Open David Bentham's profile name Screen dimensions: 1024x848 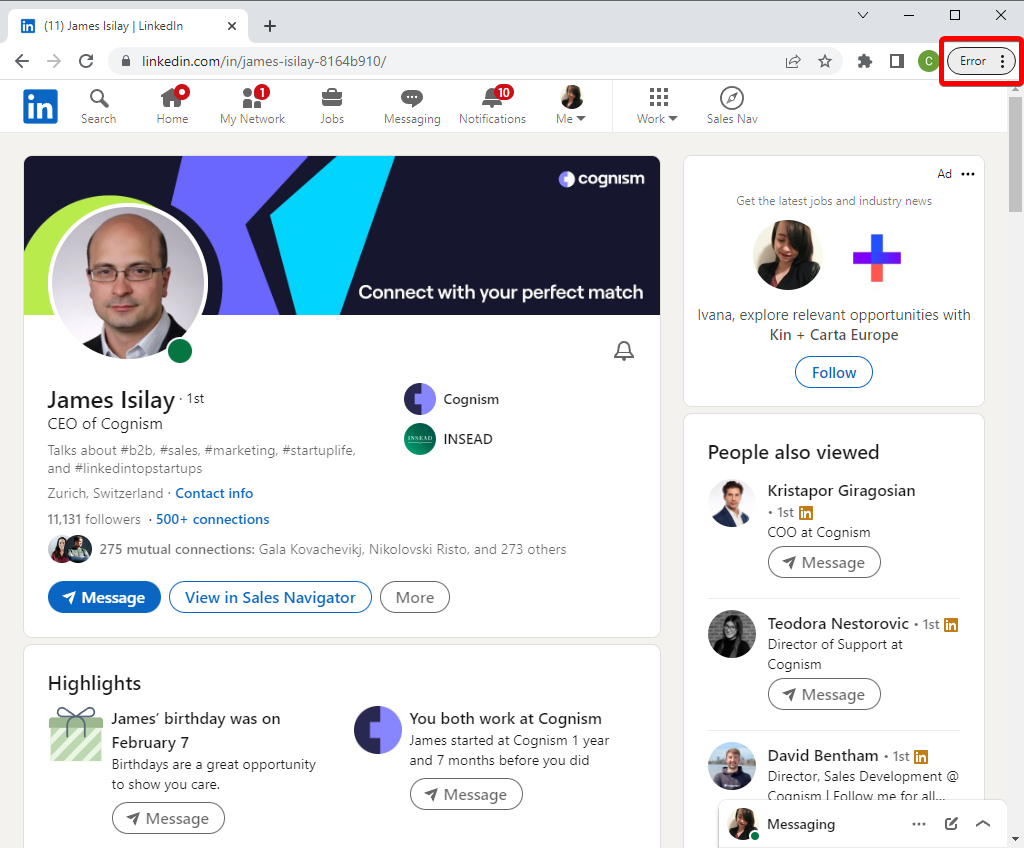click(x=823, y=756)
